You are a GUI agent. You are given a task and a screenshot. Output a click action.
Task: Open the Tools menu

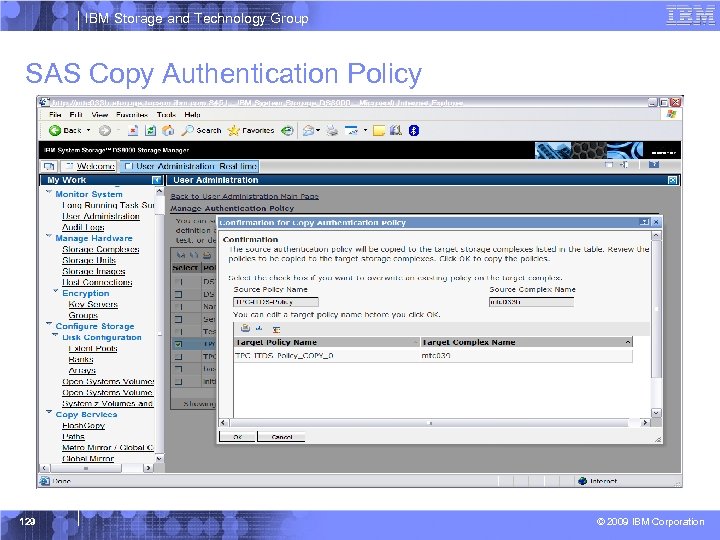coord(166,115)
